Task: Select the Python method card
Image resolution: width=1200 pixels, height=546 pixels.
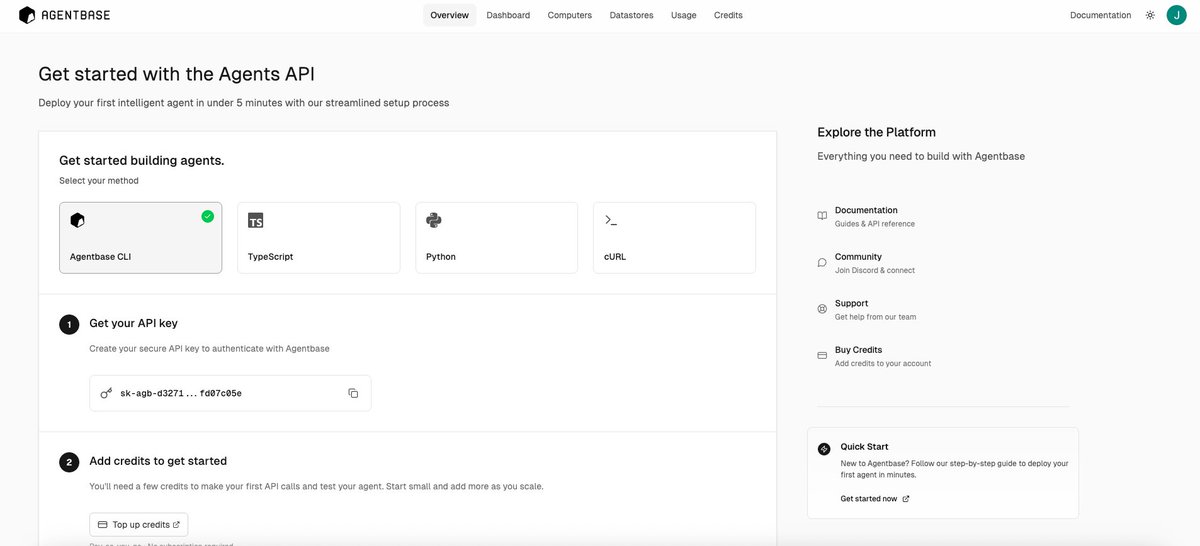Action: pyautogui.click(x=496, y=238)
